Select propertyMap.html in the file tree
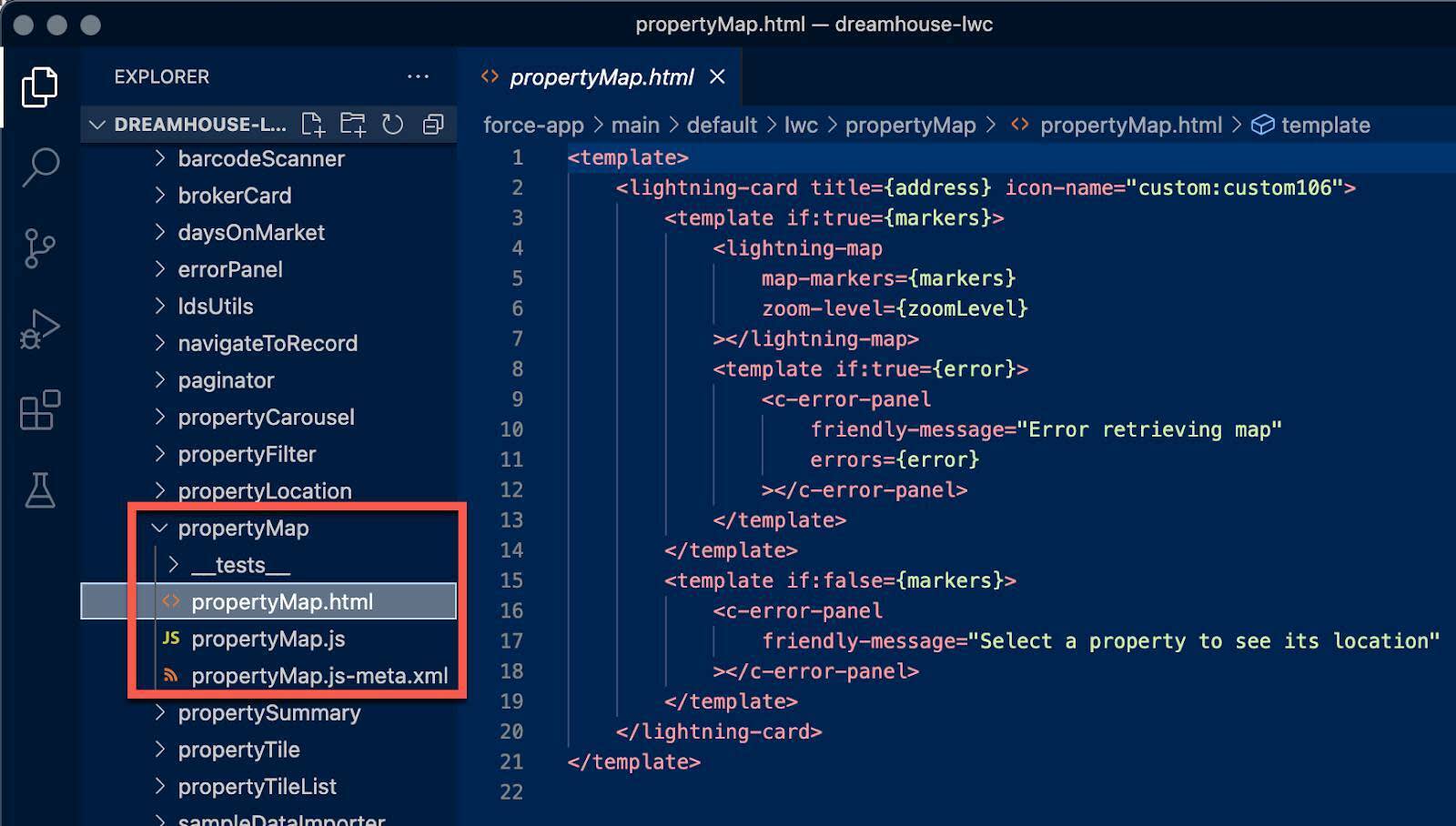 click(268, 601)
